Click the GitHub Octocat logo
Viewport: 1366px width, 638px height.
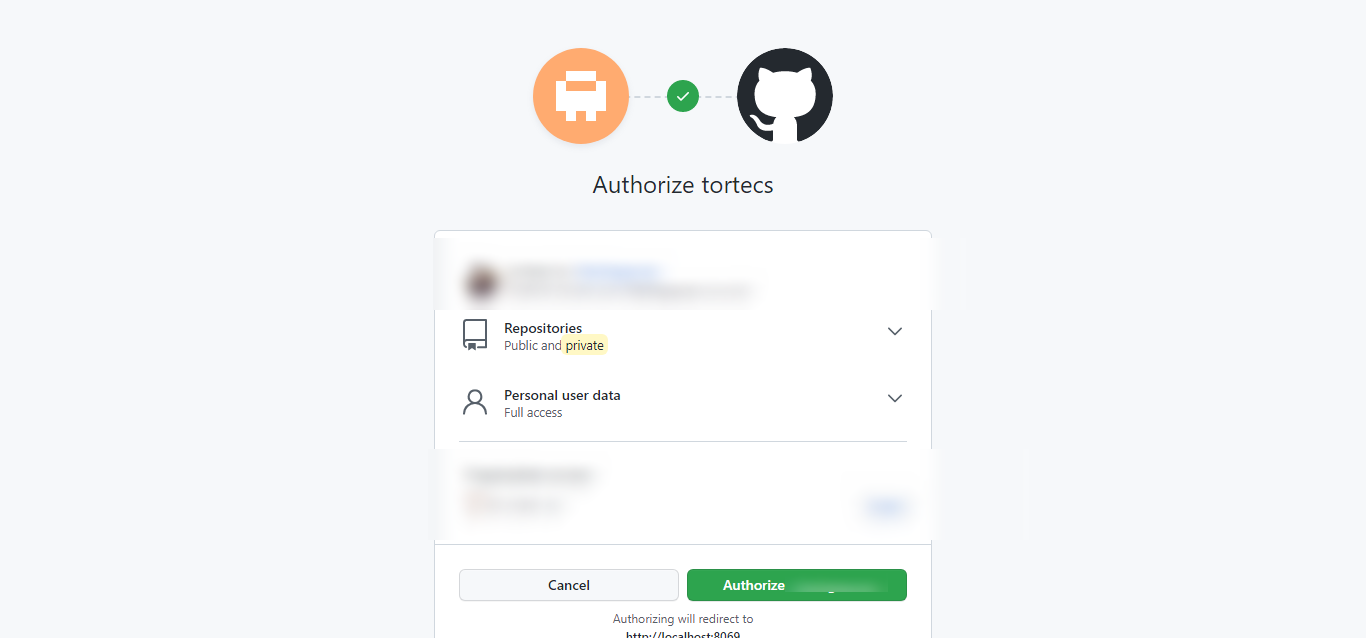785,96
